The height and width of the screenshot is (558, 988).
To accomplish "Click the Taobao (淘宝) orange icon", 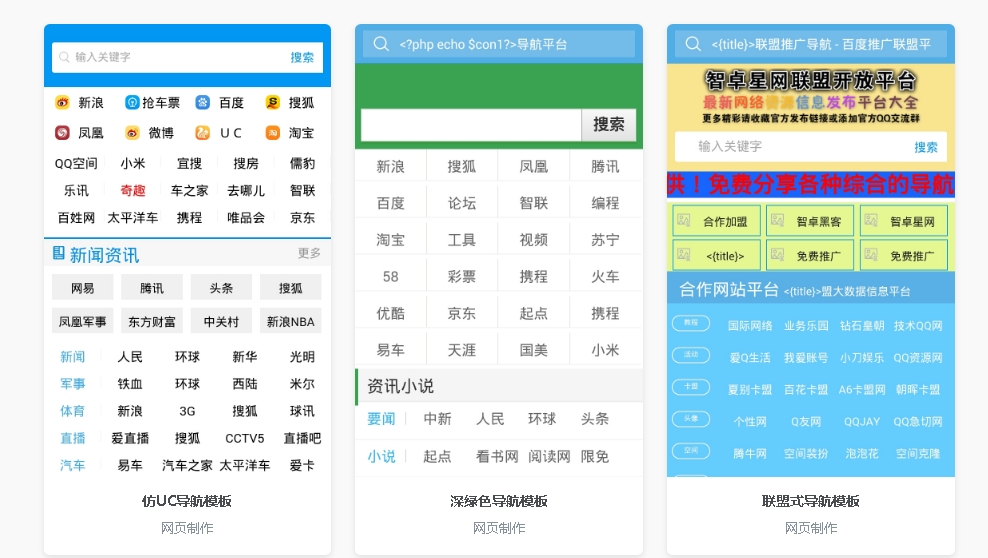I will click(272, 132).
